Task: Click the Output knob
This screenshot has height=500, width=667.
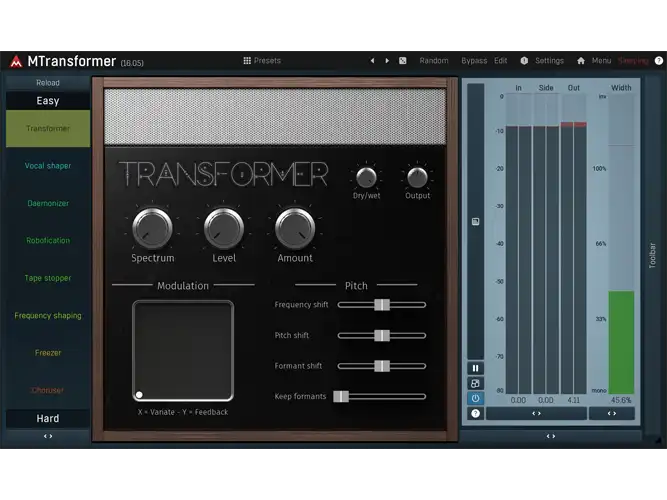Action: [x=417, y=177]
